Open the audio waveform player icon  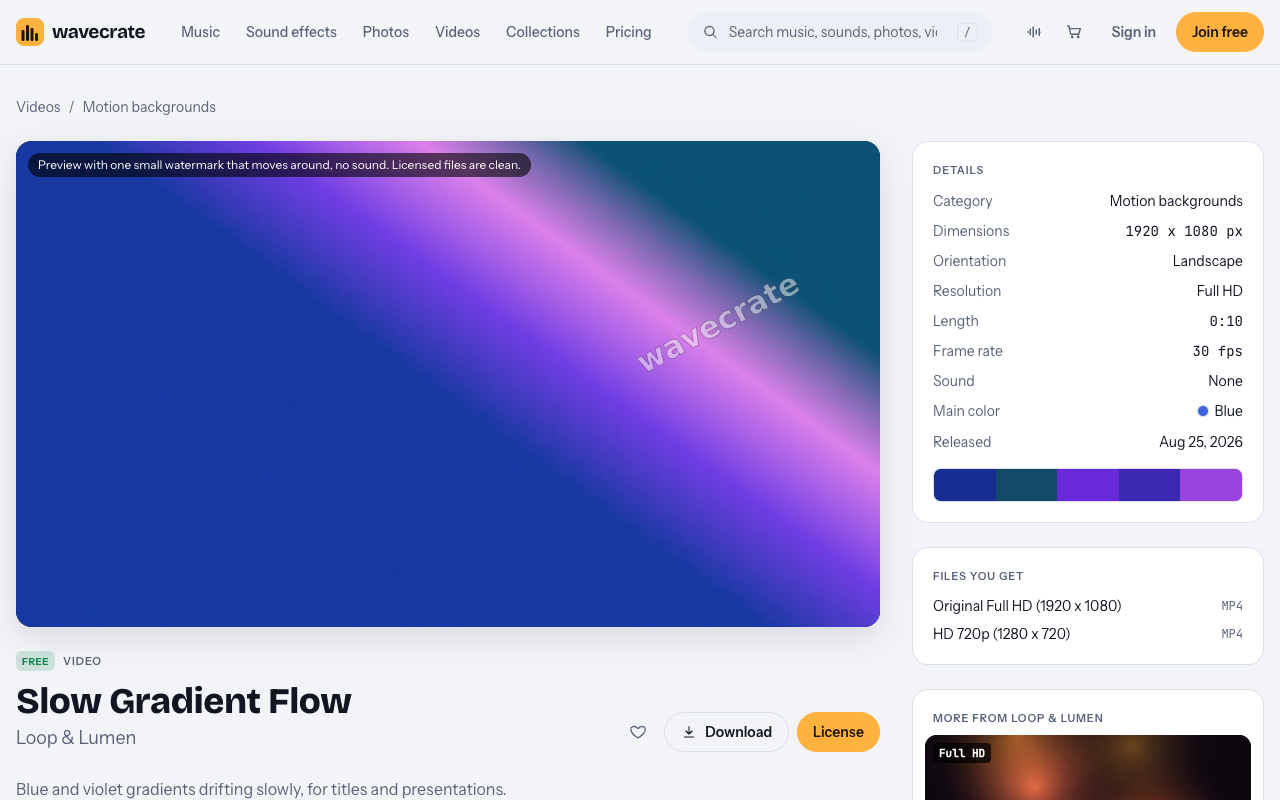point(1034,32)
